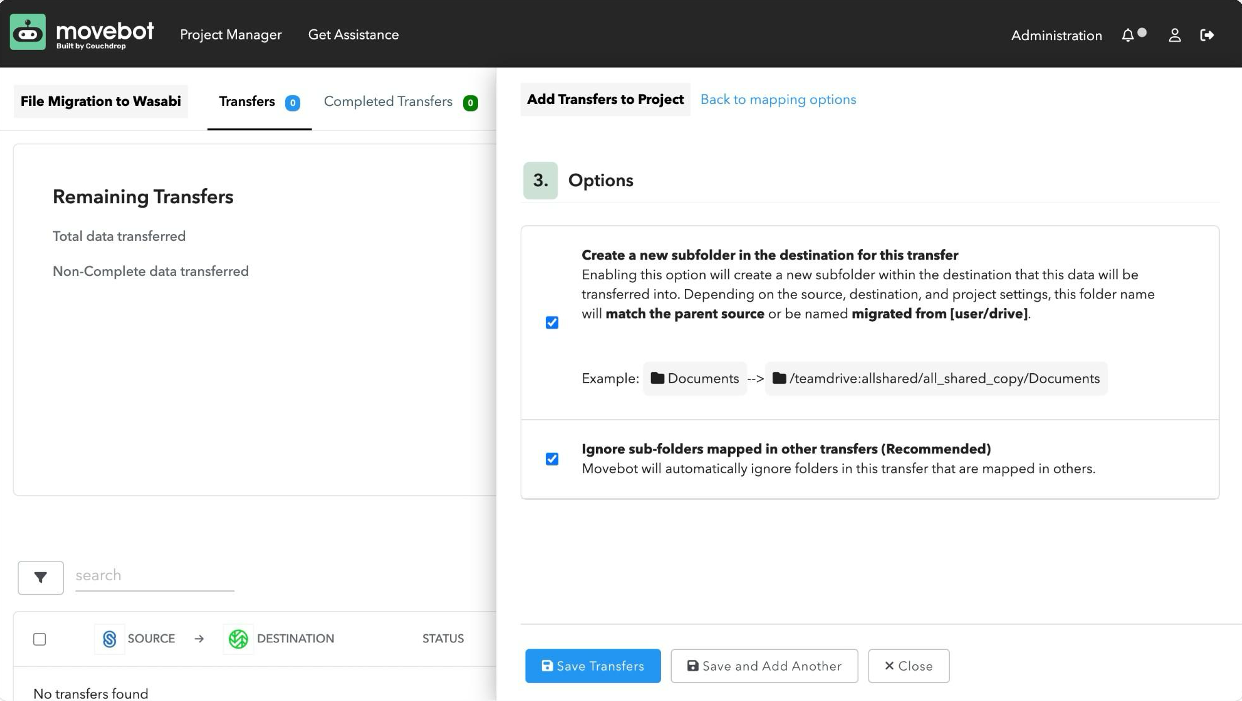The height and width of the screenshot is (701, 1242).
Task: Toggle the create new subfolder checkbox
Action: (552, 323)
